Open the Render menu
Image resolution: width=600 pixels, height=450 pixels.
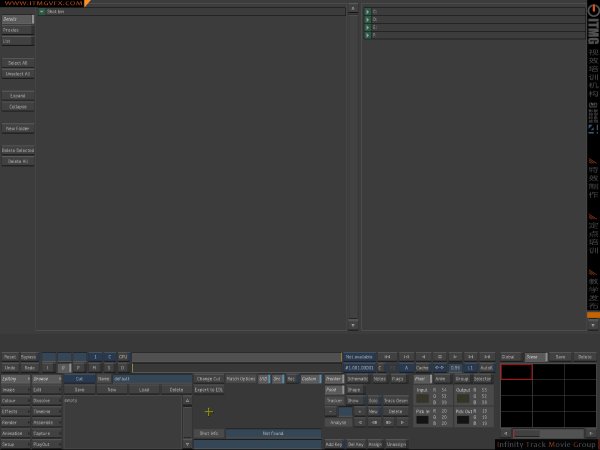tap(16, 422)
